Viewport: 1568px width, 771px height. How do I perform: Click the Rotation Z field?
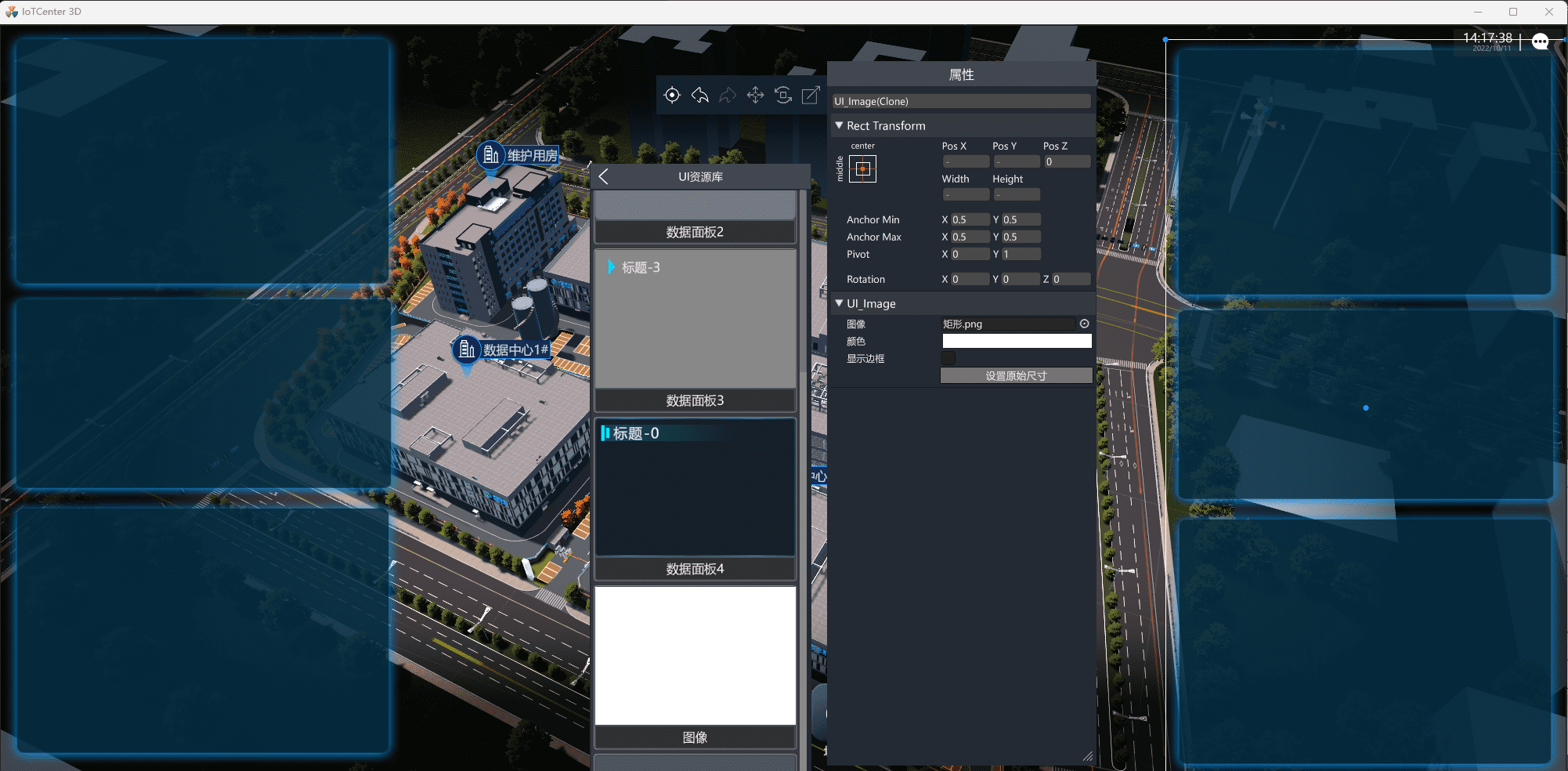pyautogui.click(x=1071, y=279)
